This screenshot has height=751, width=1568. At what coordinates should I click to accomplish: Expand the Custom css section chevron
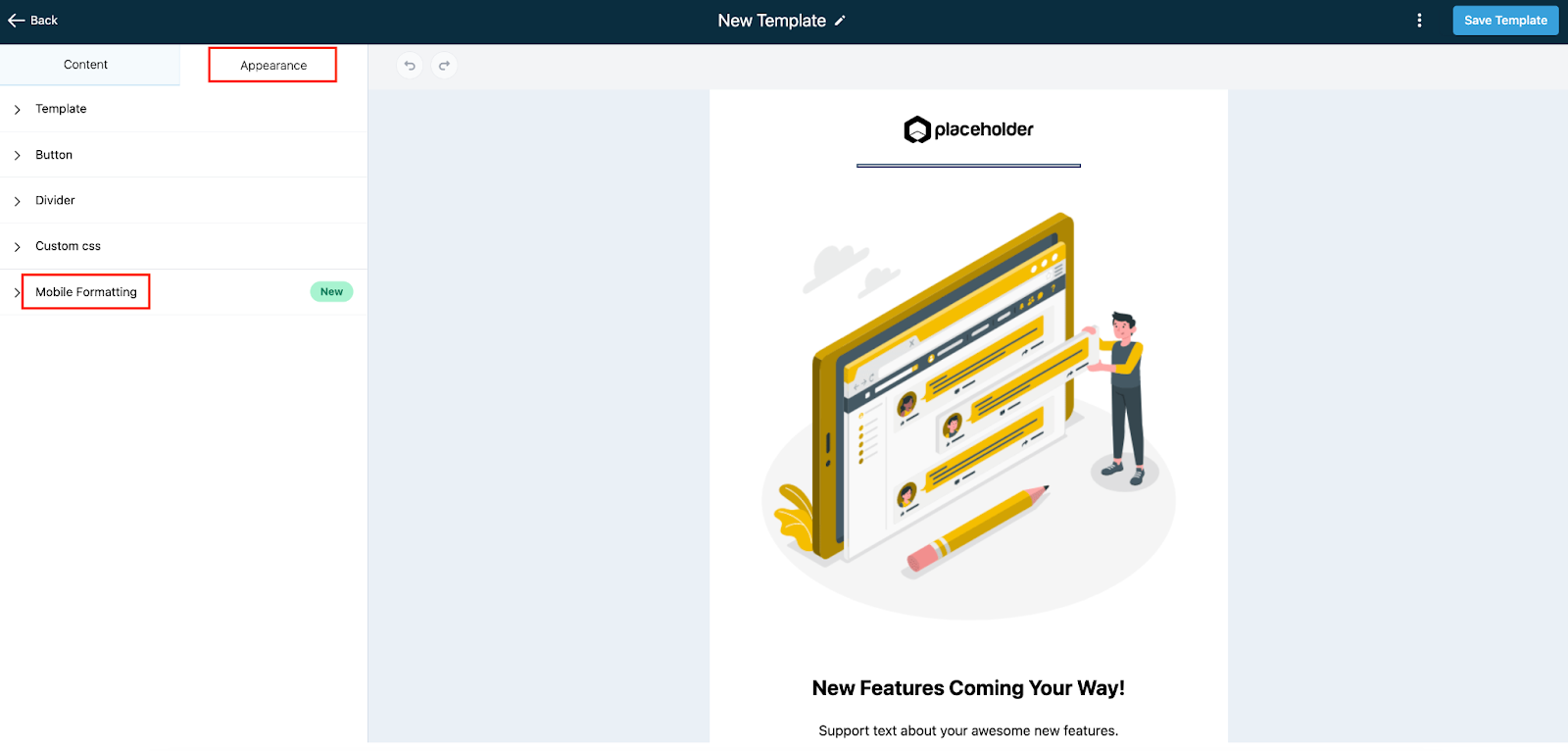click(17, 247)
